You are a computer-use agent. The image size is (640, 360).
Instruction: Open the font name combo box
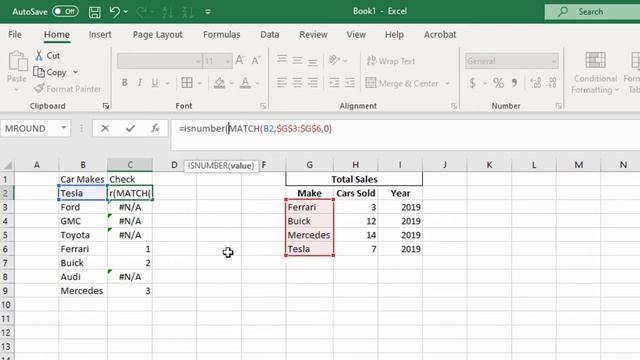coord(159,61)
